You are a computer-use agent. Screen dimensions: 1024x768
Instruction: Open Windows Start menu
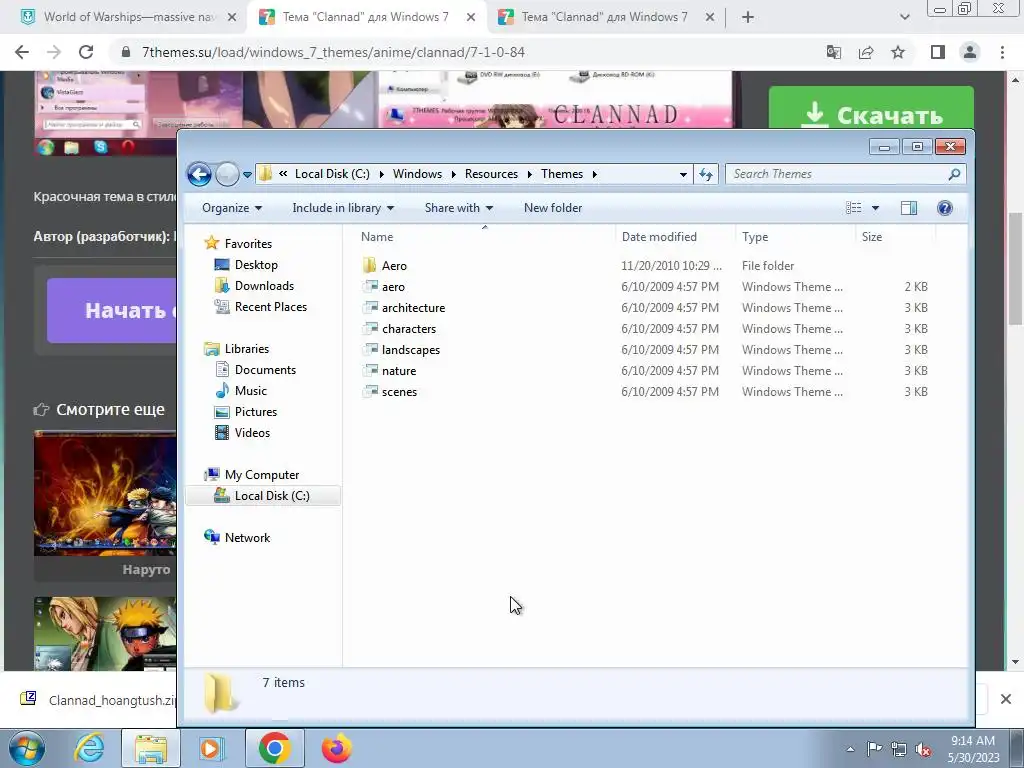(27, 748)
